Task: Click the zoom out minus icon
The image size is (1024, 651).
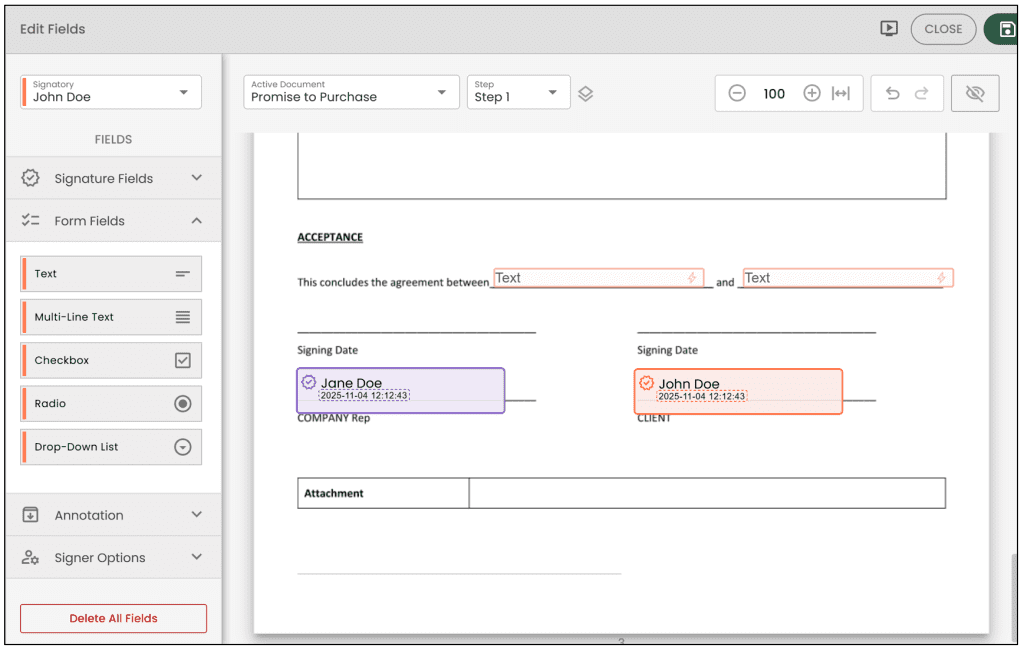Action: 737,93
